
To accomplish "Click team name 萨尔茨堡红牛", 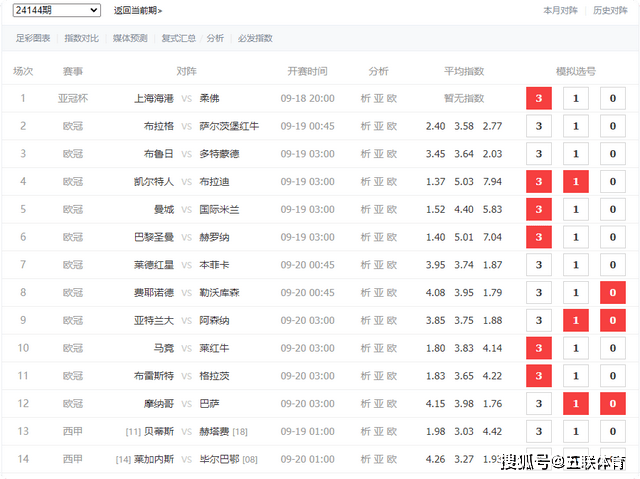I will (x=229, y=126).
